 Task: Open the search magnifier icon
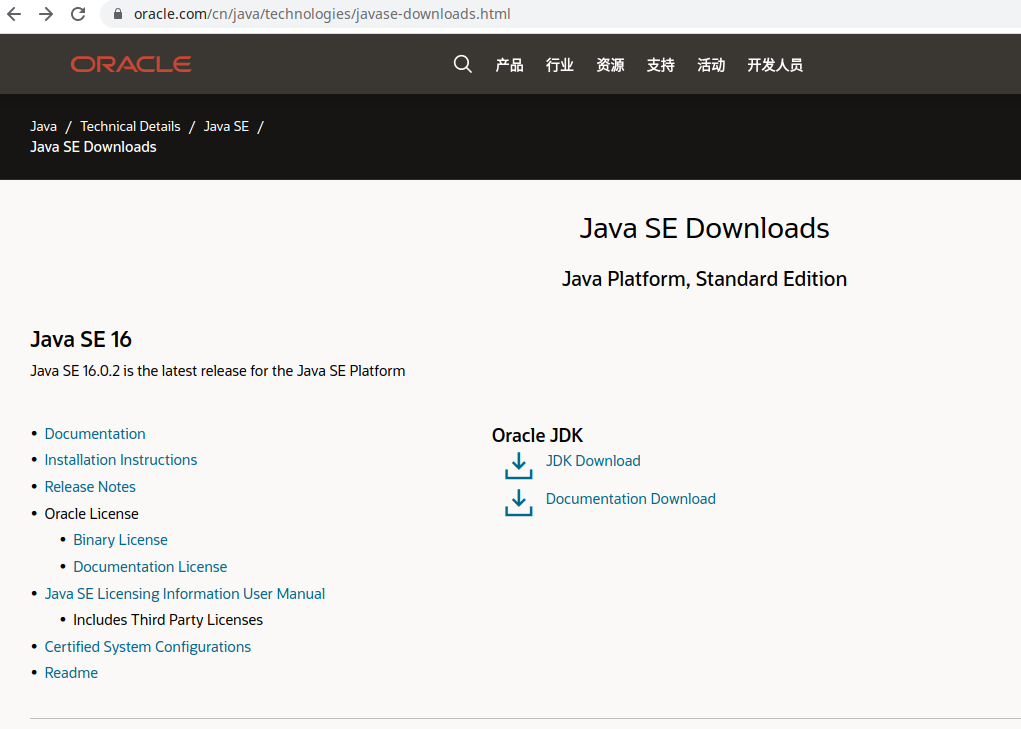coord(462,63)
